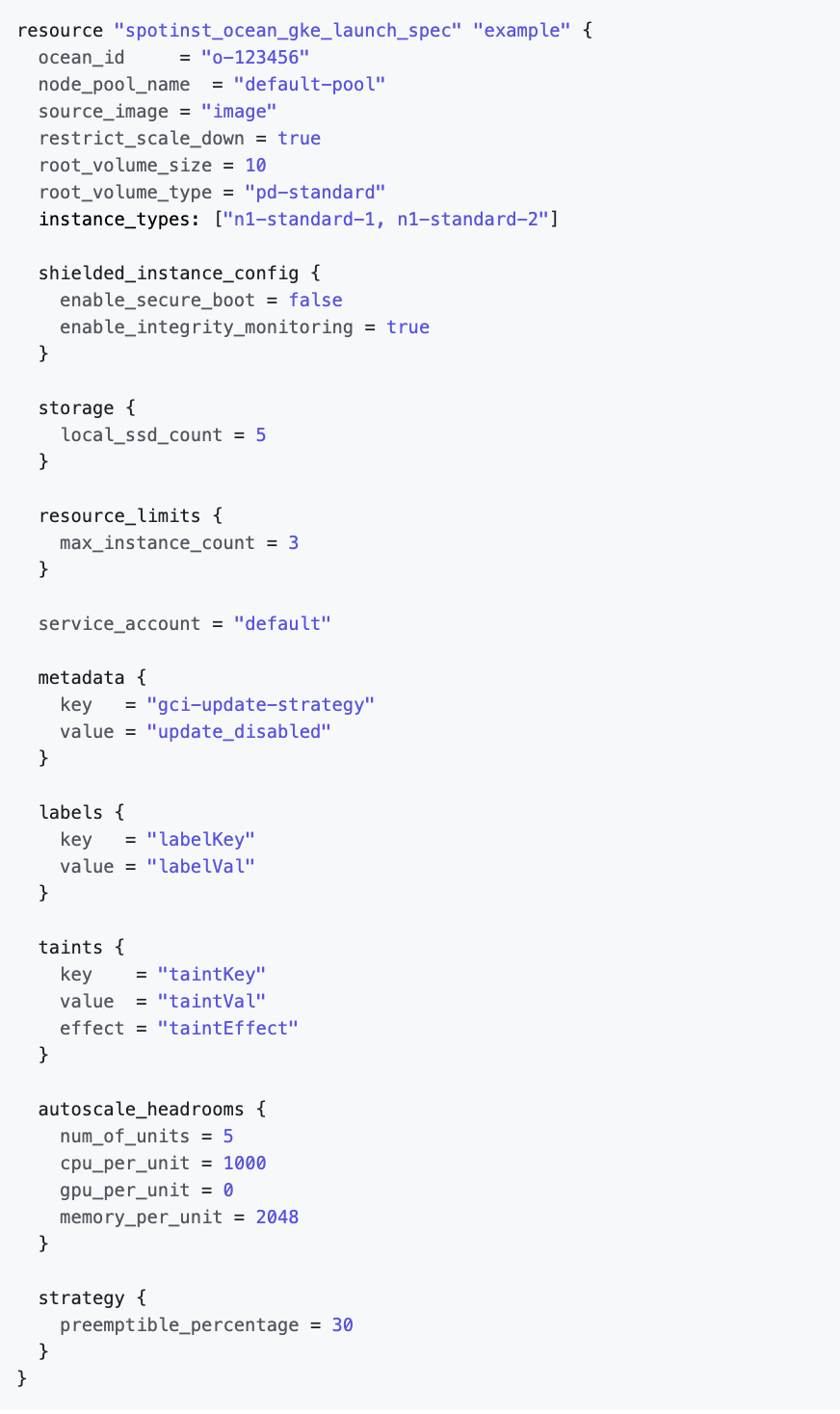Click the source_image value "image"
The height and width of the screenshot is (1414, 840).
pos(245,112)
